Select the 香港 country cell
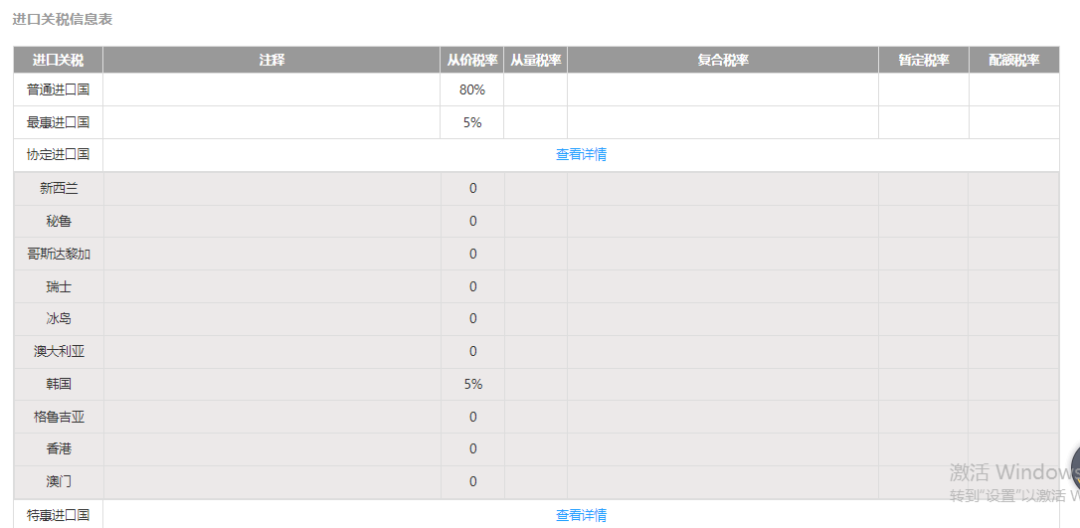The width and height of the screenshot is (1080, 528). point(59,449)
